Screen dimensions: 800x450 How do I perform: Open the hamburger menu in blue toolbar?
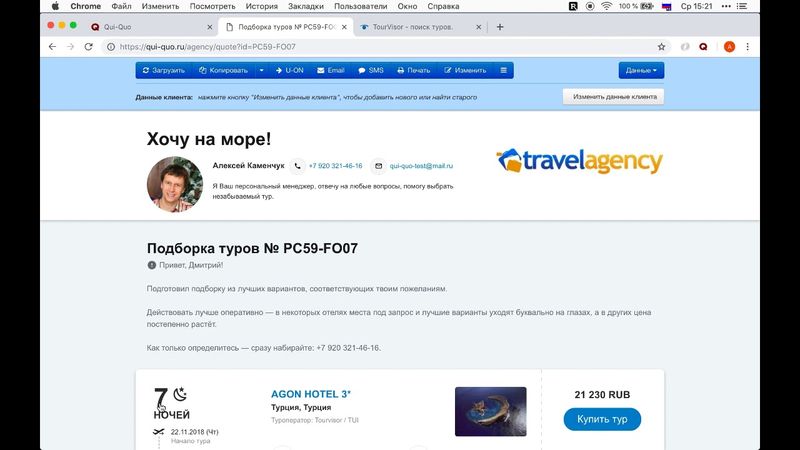504,70
